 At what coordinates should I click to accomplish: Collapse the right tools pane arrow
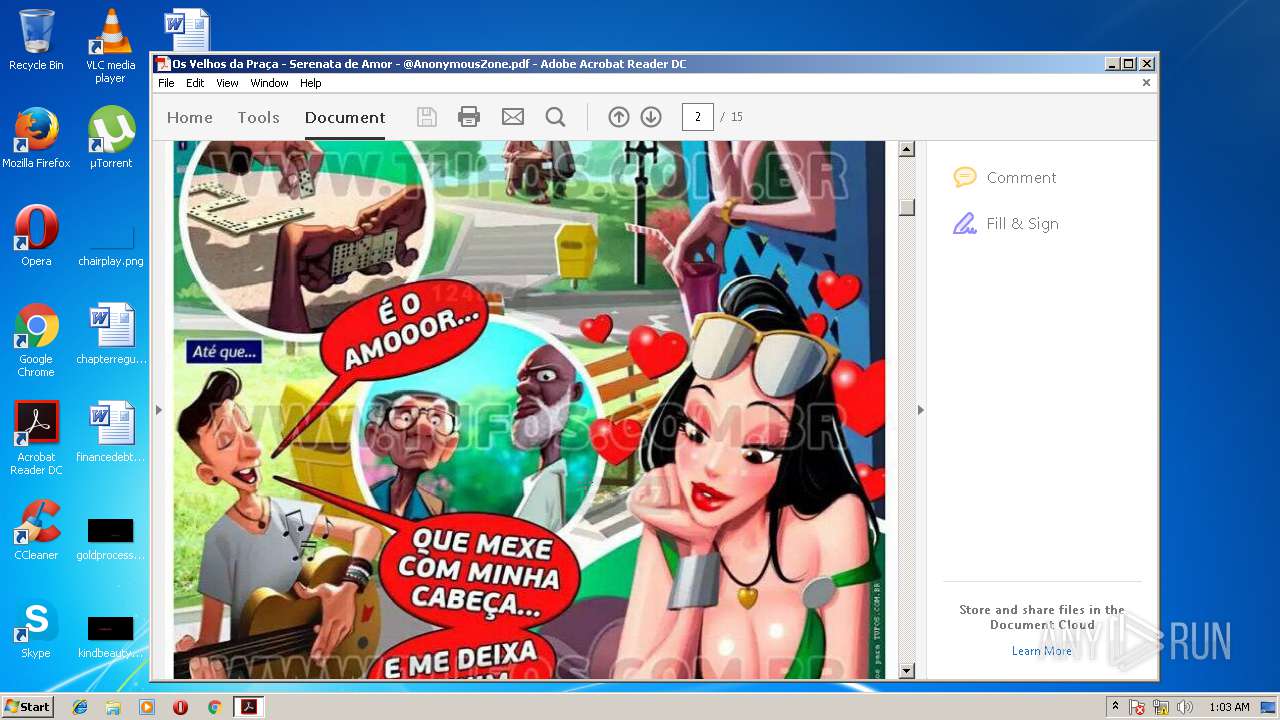[921, 410]
